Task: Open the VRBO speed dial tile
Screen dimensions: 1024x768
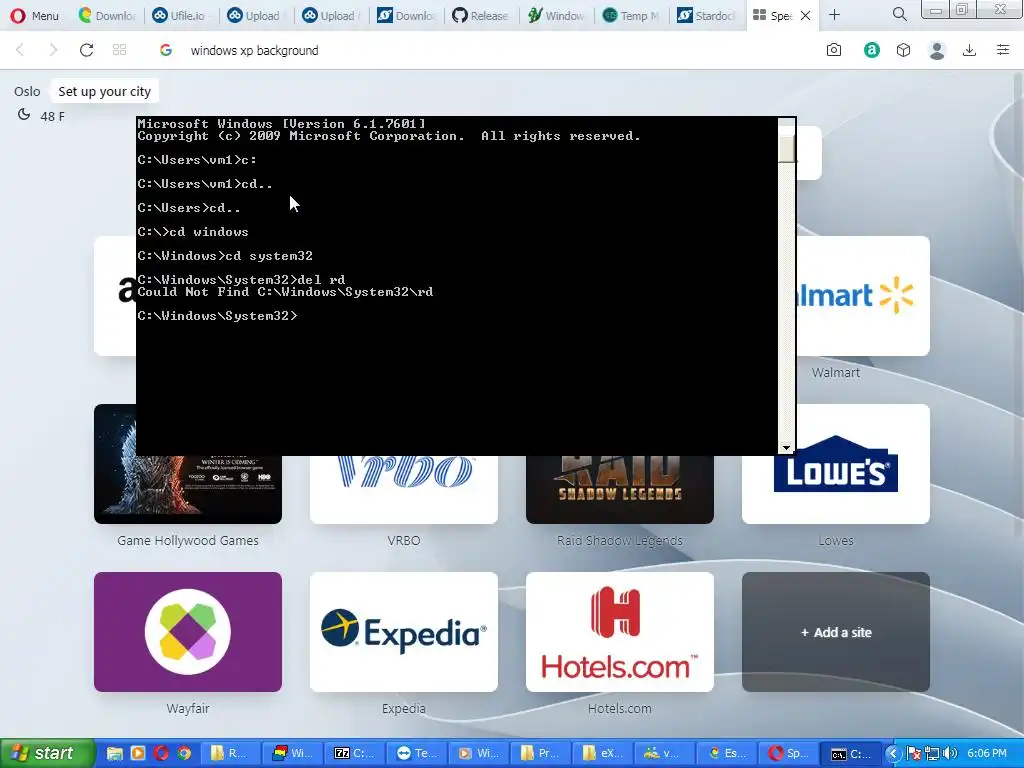Action: pyautogui.click(x=404, y=490)
